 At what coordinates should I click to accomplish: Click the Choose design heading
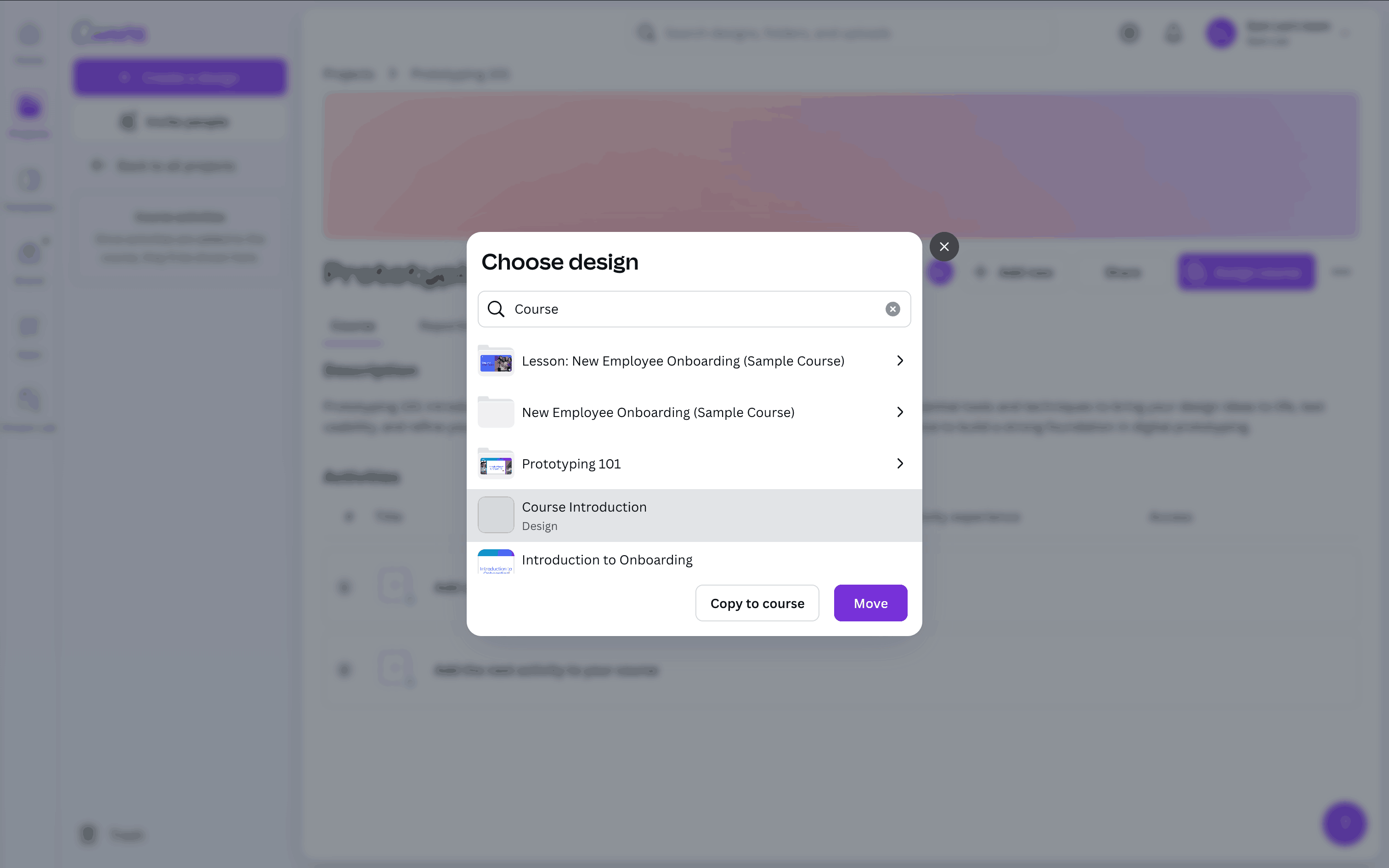pyautogui.click(x=559, y=262)
